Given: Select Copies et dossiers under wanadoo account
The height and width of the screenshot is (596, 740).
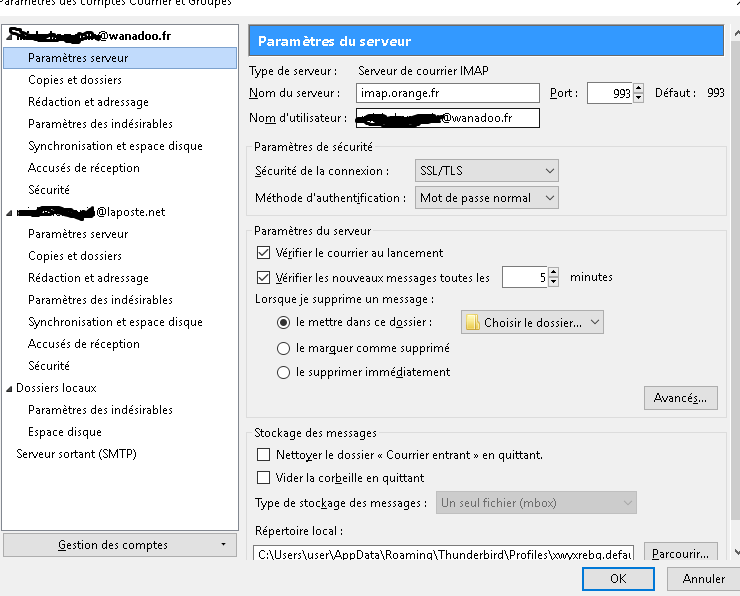Looking at the screenshot, I should click(75, 80).
